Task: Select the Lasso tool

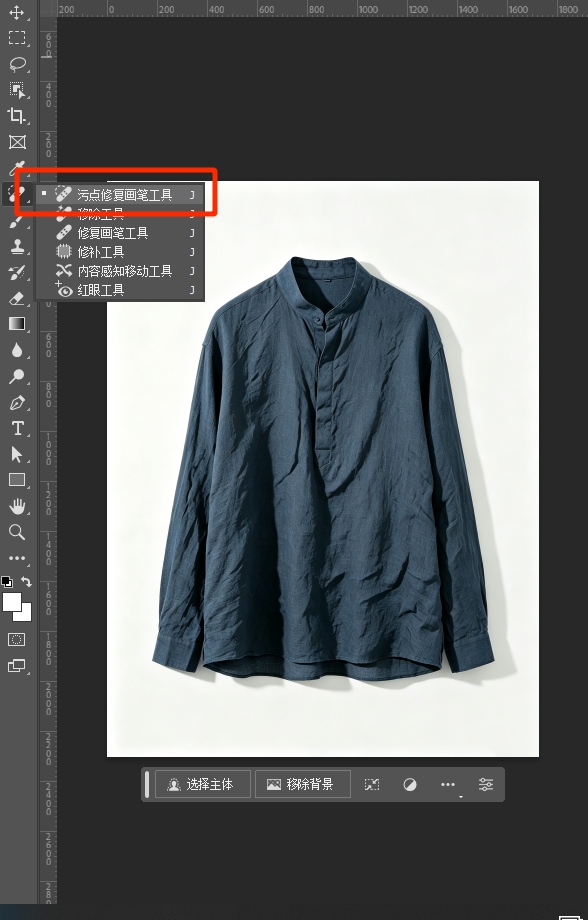Action: pos(16,63)
